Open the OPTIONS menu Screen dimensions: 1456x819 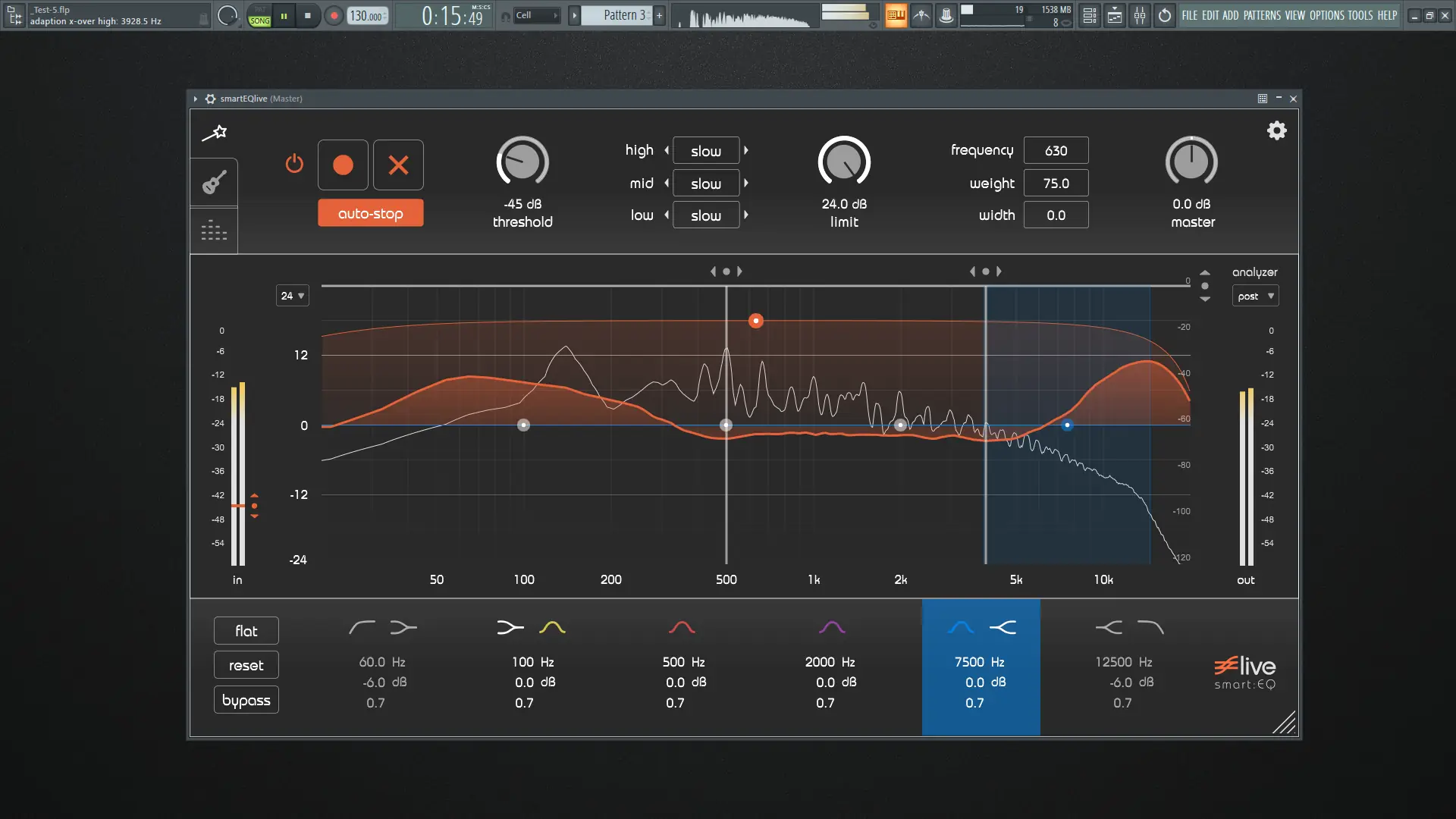pyautogui.click(x=1326, y=15)
